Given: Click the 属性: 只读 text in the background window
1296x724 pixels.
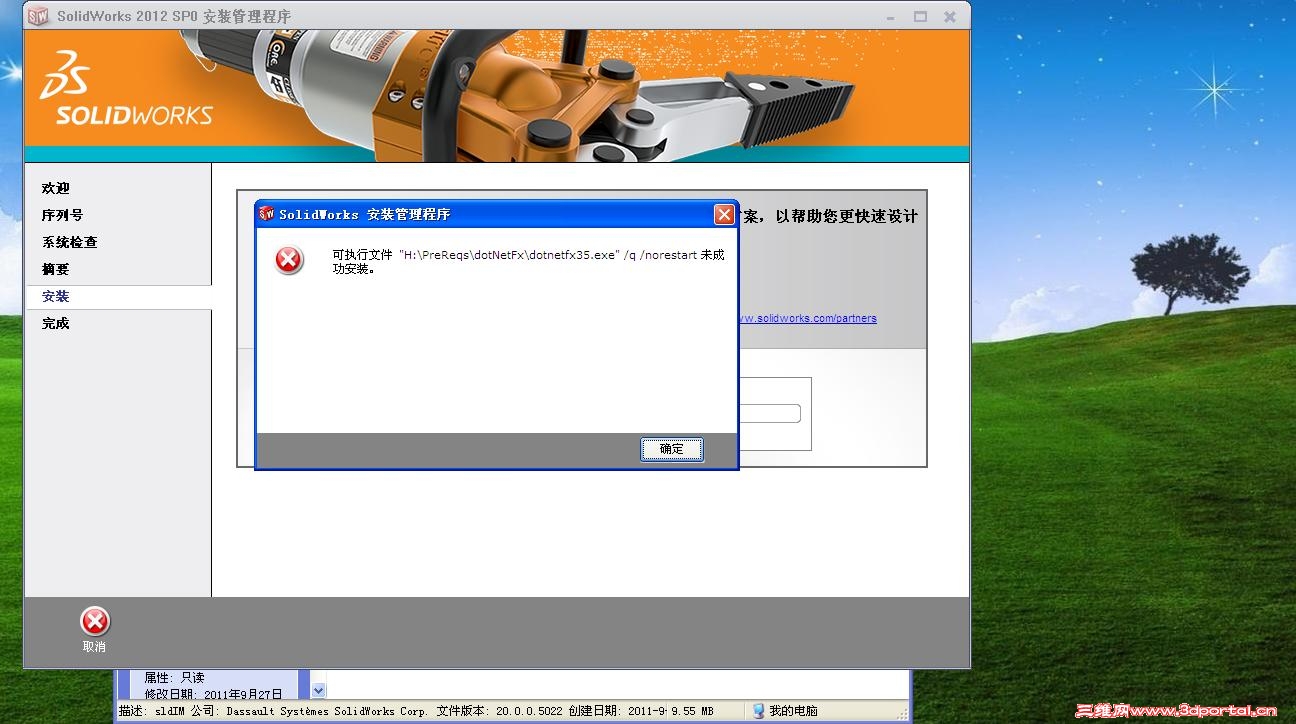Looking at the screenshot, I should pyautogui.click(x=174, y=678).
